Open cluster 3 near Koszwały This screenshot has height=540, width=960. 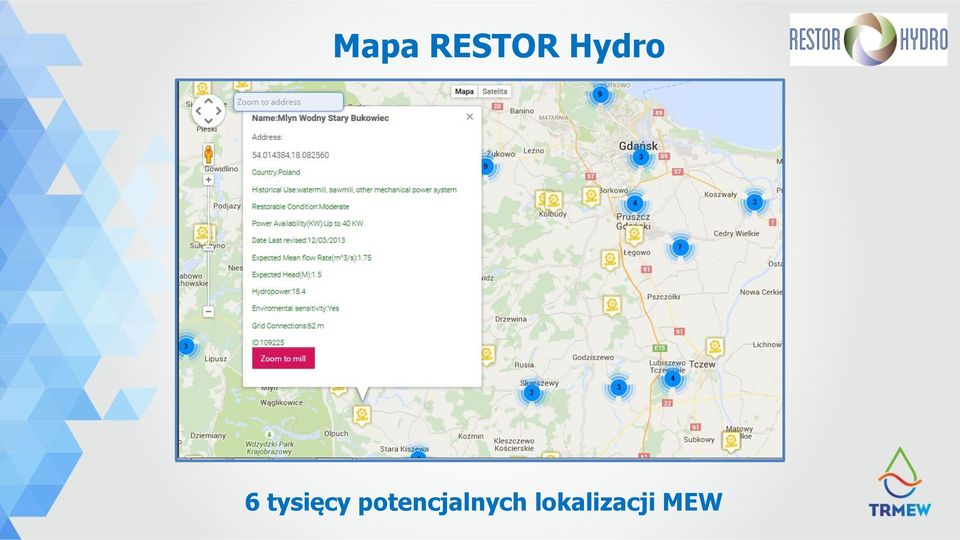click(x=754, y=201)
